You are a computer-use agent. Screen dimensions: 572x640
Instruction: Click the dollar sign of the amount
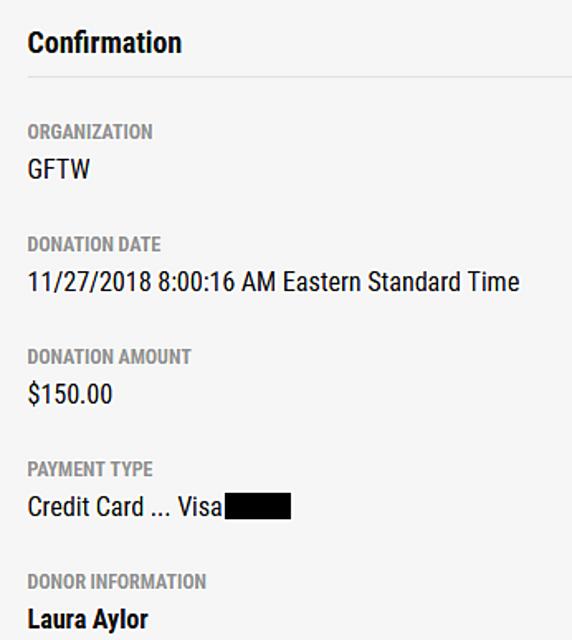coord(33,394)
